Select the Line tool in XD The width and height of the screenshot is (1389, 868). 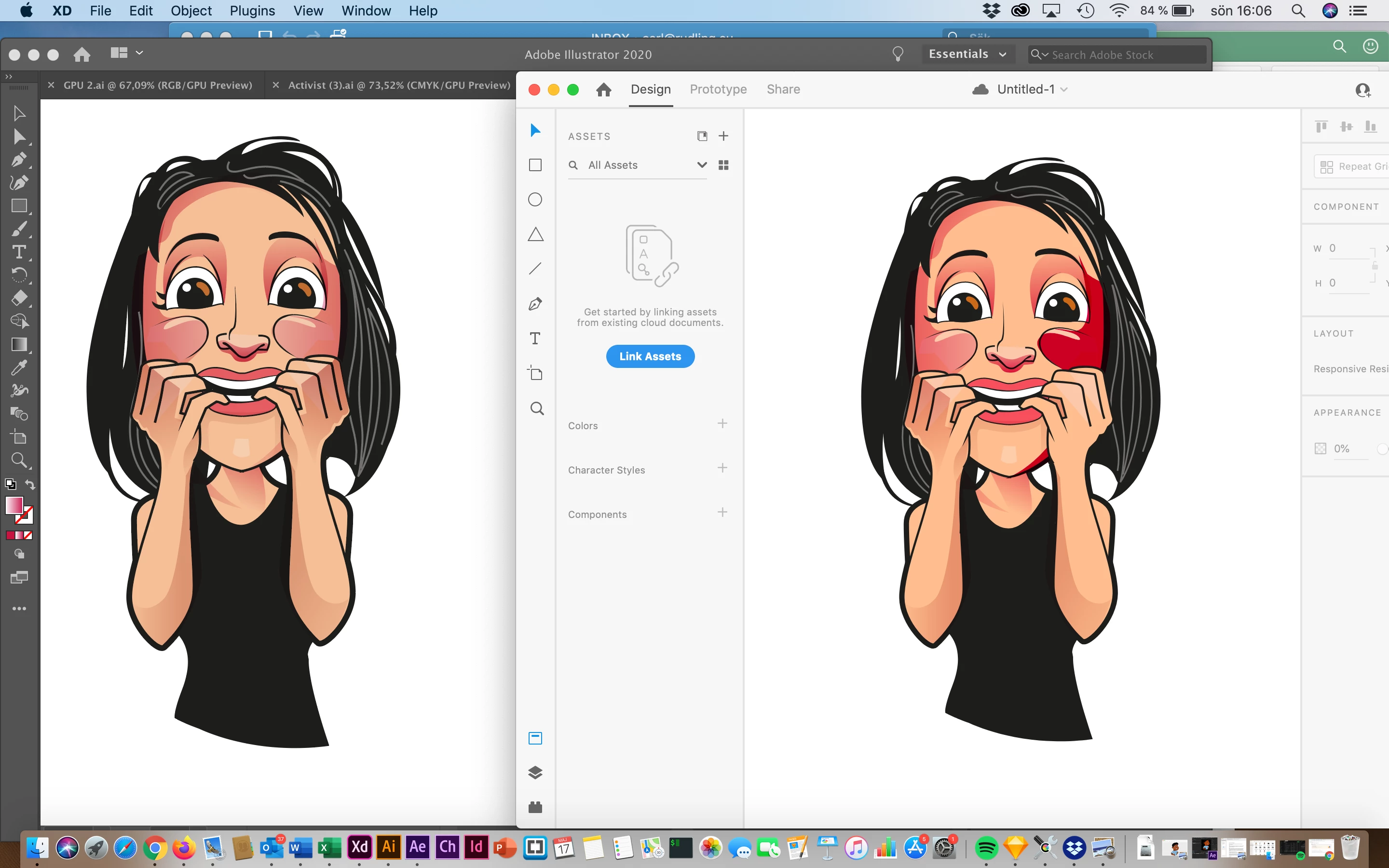[x=535, y=269]
